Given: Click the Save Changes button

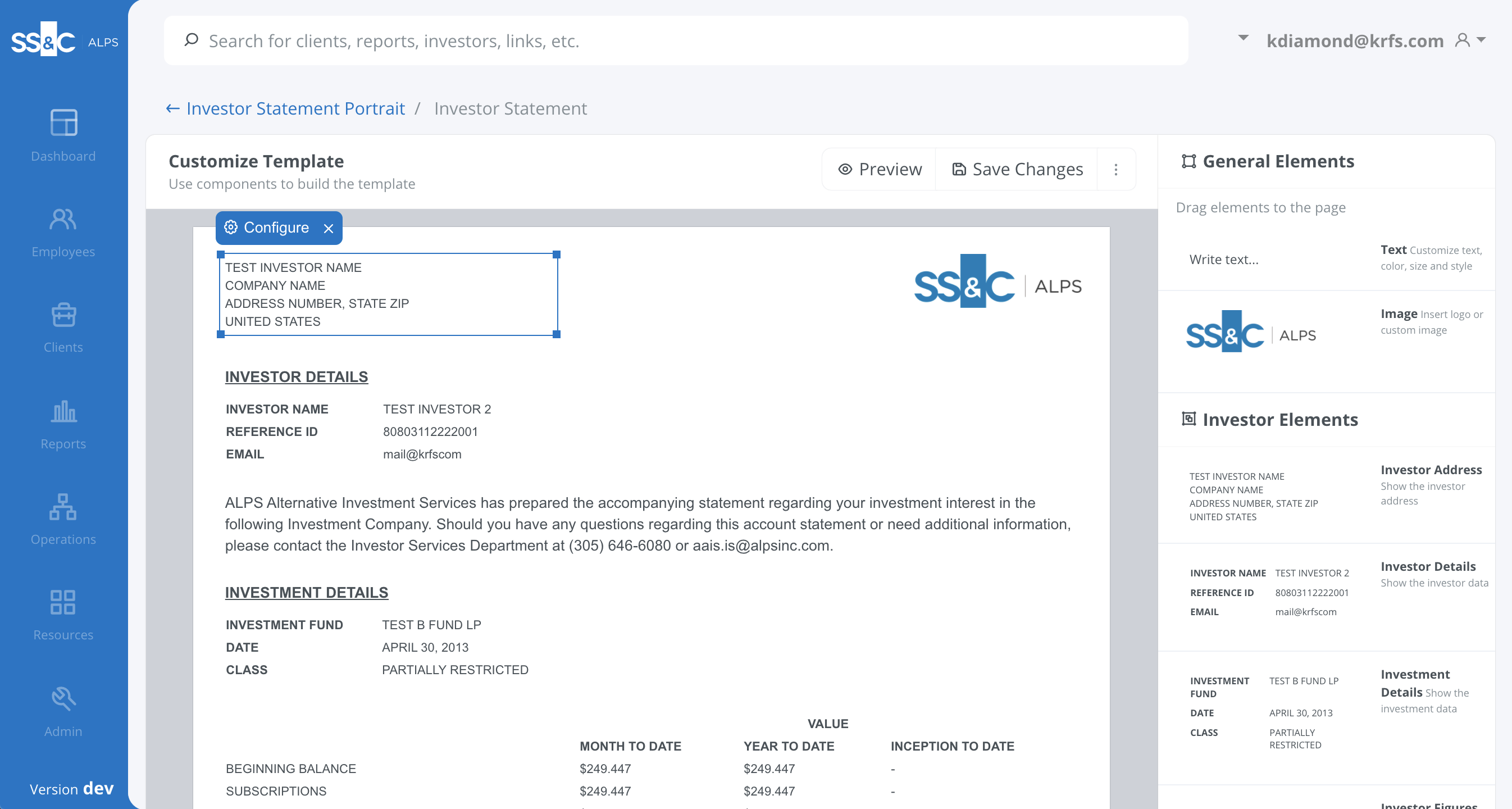Looking at the screenshot, I should pyautogui.click(x=1018, y=168).
